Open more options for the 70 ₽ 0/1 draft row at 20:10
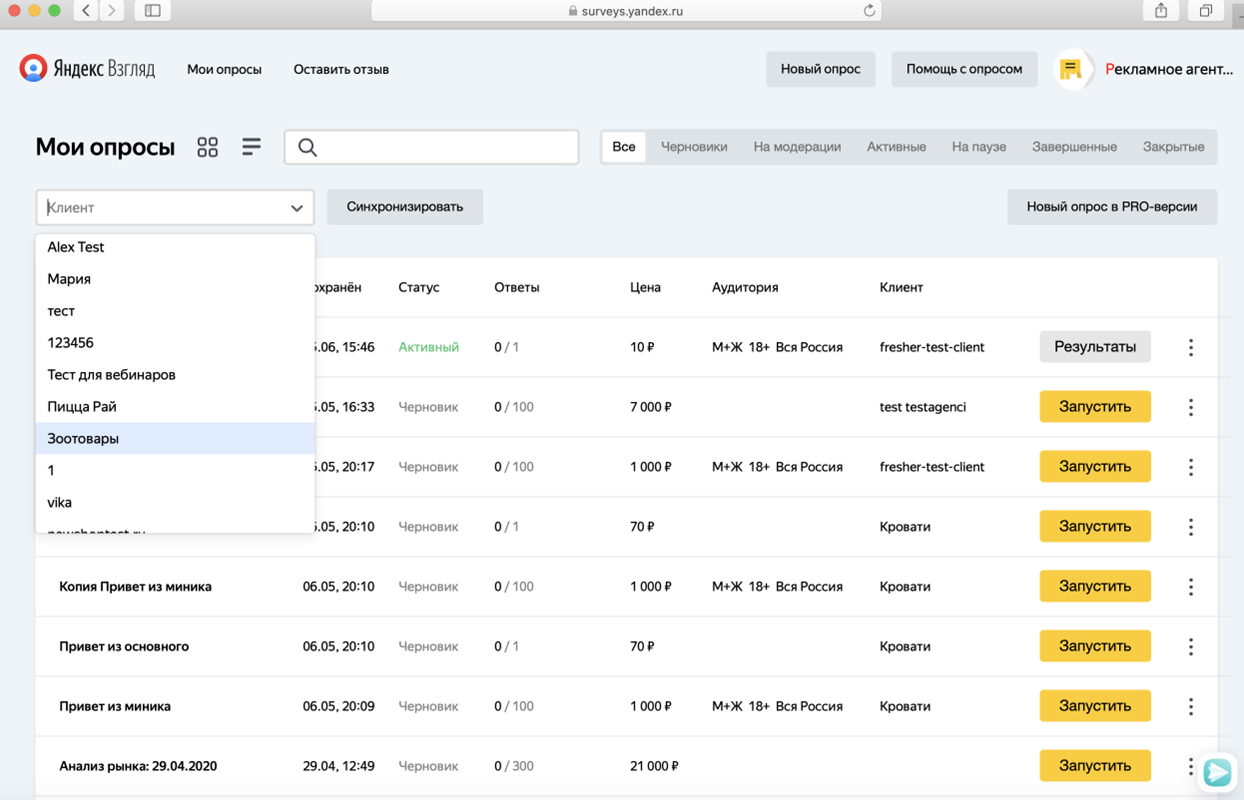 point(1190,526)
